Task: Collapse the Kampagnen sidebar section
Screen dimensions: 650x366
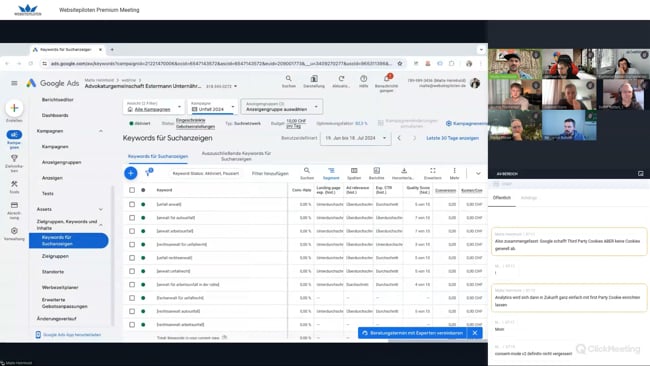Action: pyautogui.click(x=101, y=131)
